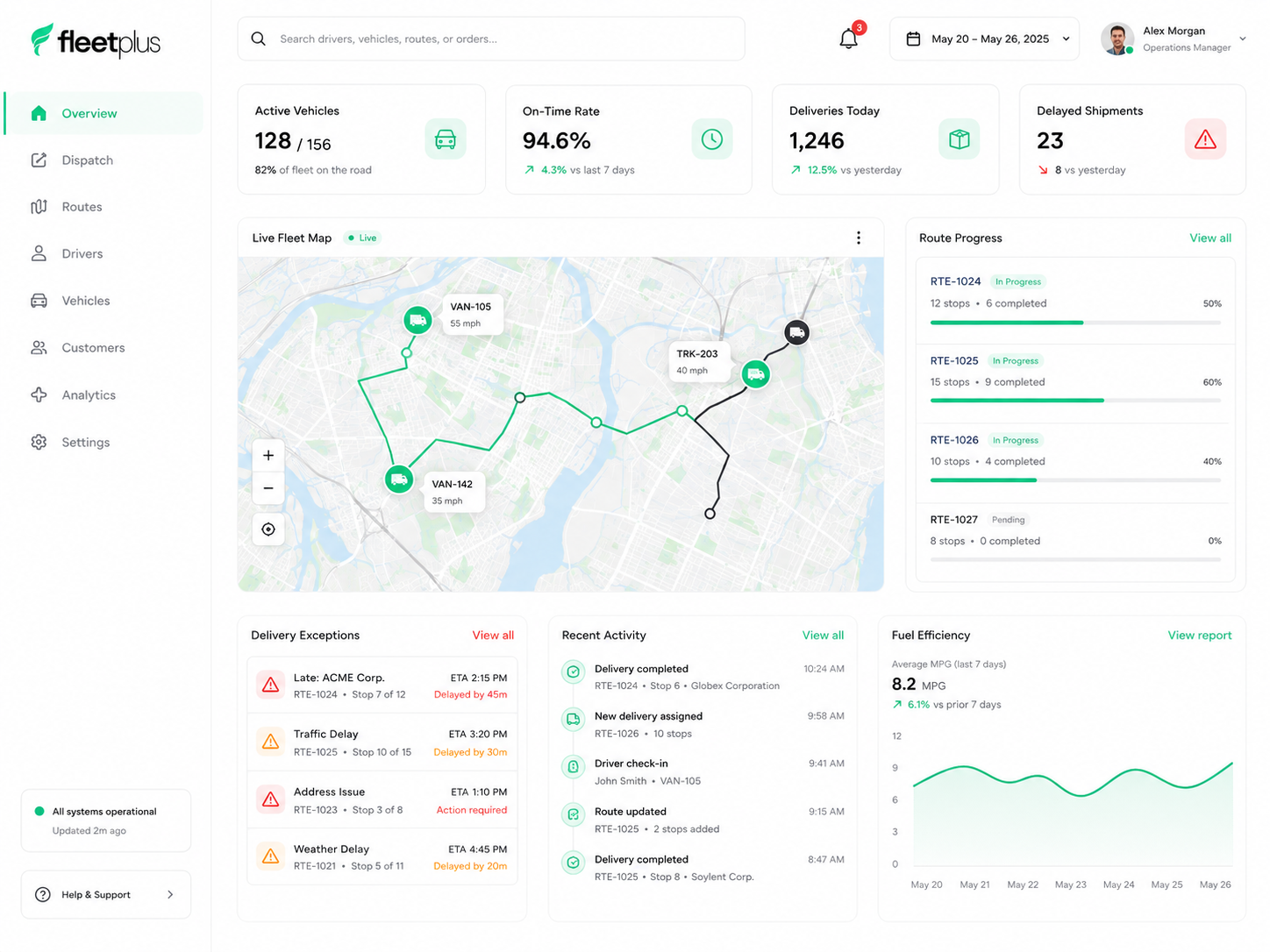Click the Delayed Shipments warning icon

click(x=1205, y=139)
